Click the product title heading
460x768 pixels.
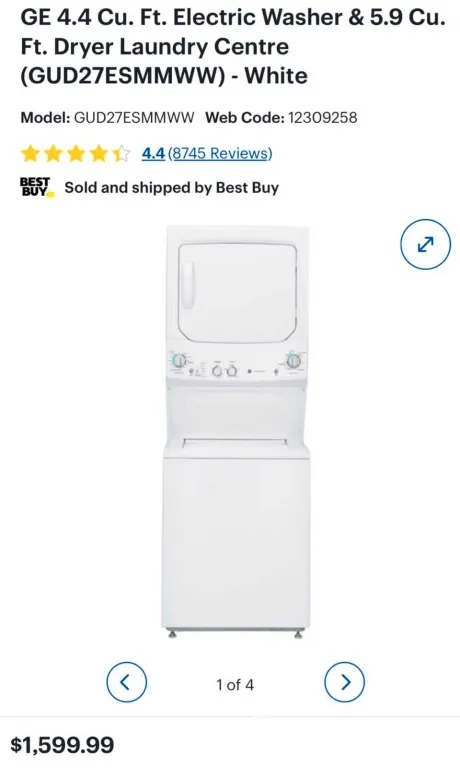point(233,47)
